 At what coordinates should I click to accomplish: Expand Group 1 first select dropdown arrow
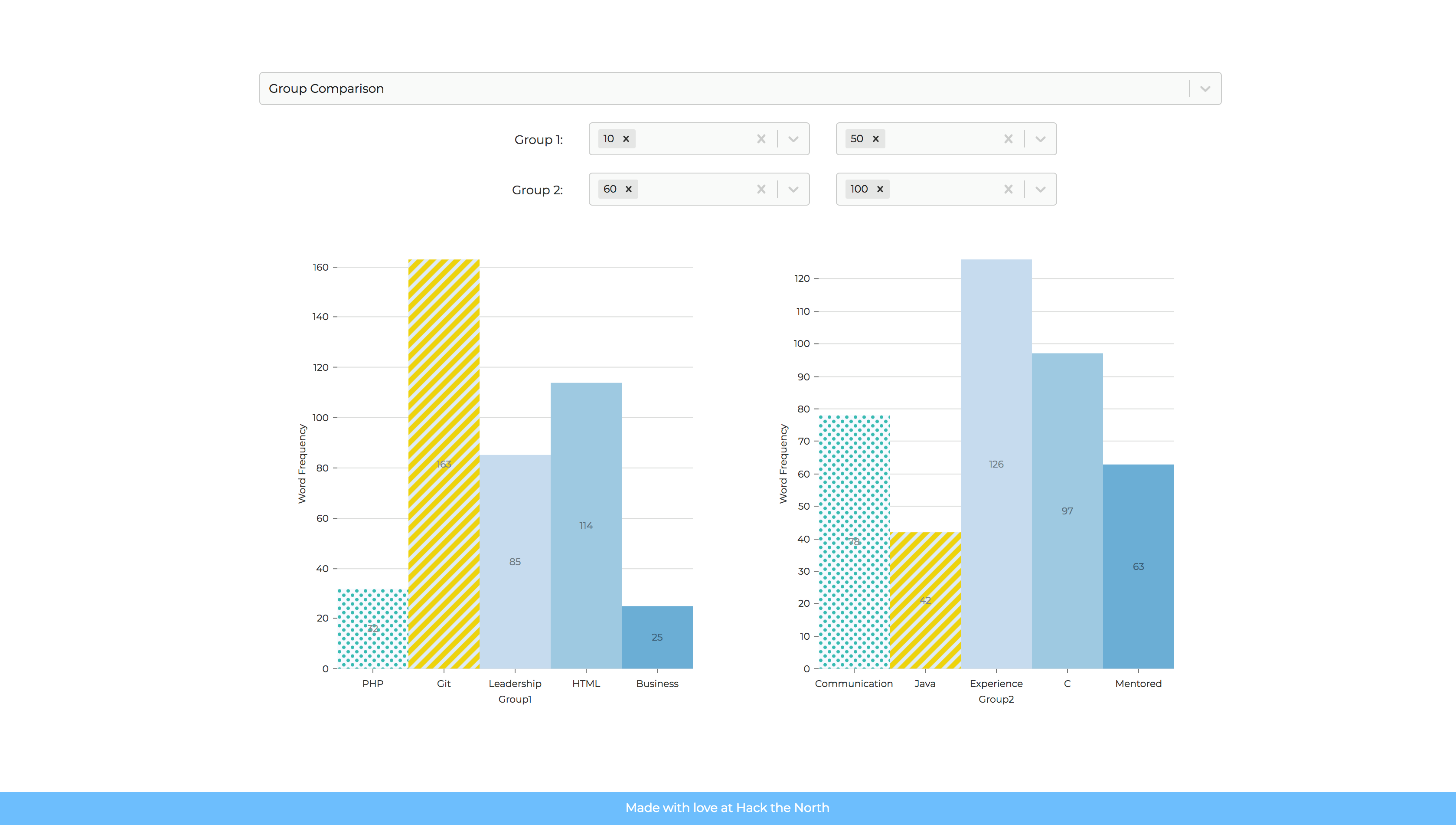click(x=793, y=139)
